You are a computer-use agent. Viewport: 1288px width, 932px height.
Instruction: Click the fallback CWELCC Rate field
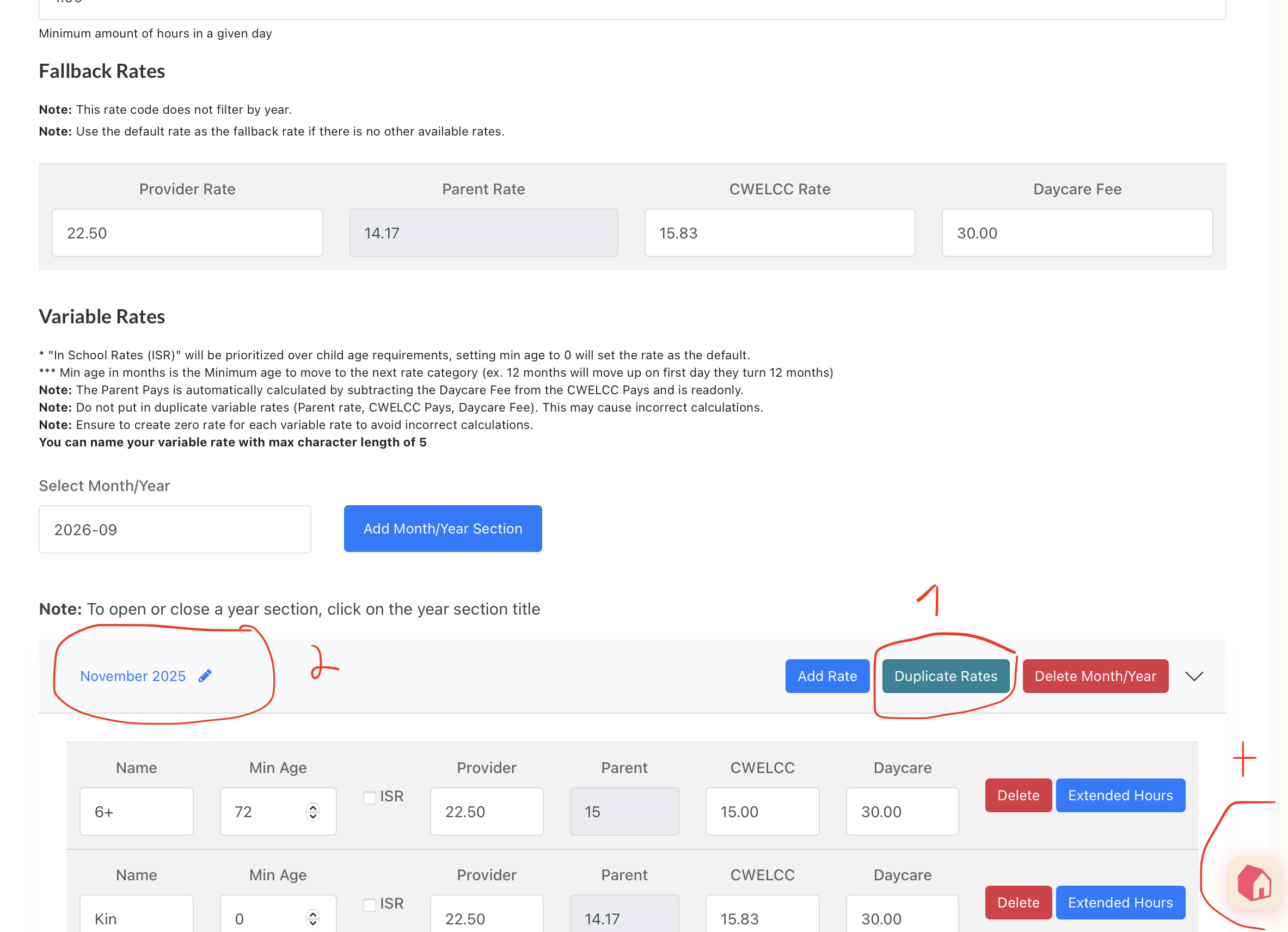pyautogui.click(x=780, y=233)
